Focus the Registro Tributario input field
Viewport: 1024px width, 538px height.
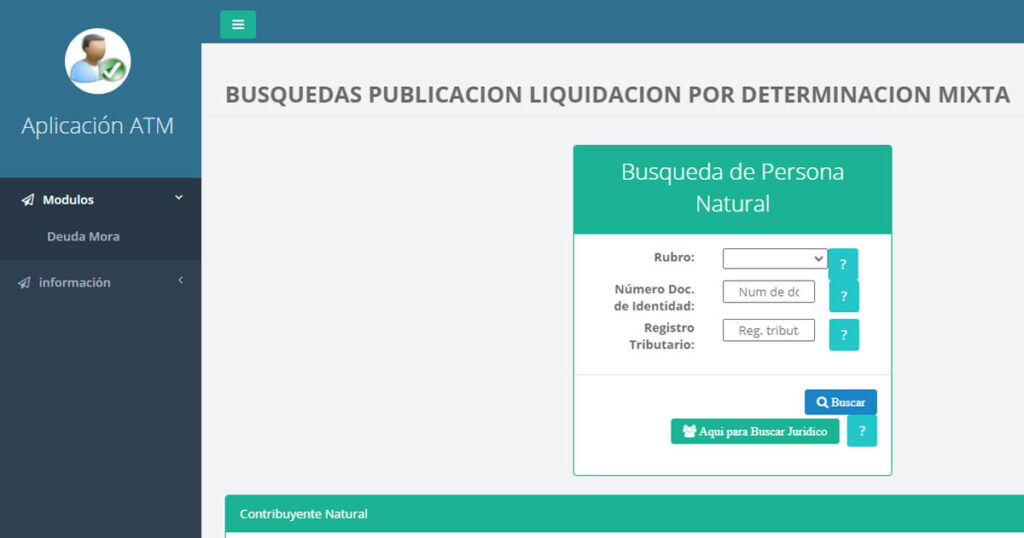[x=768, y=330]
